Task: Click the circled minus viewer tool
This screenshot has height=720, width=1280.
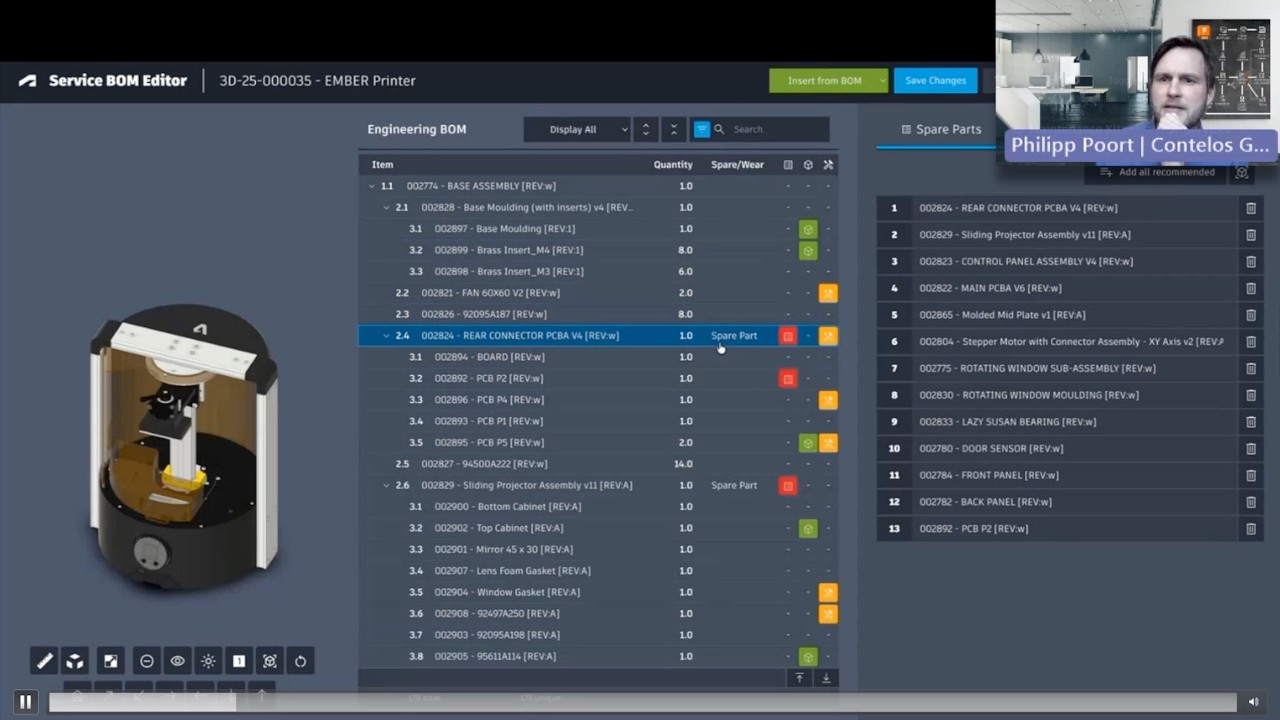Action: pyautogui.click(x=147, y=661)
